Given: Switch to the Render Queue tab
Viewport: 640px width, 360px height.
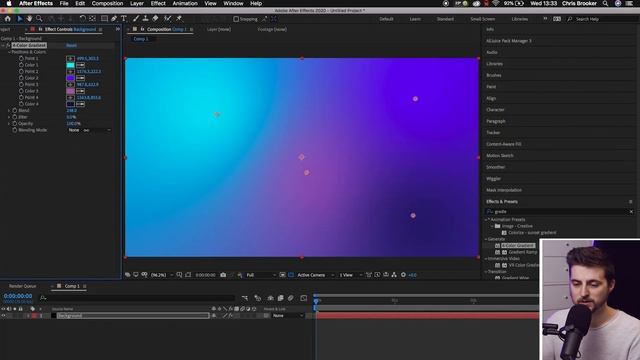Looking at the screenshot, I should click(x=22, y=286).
